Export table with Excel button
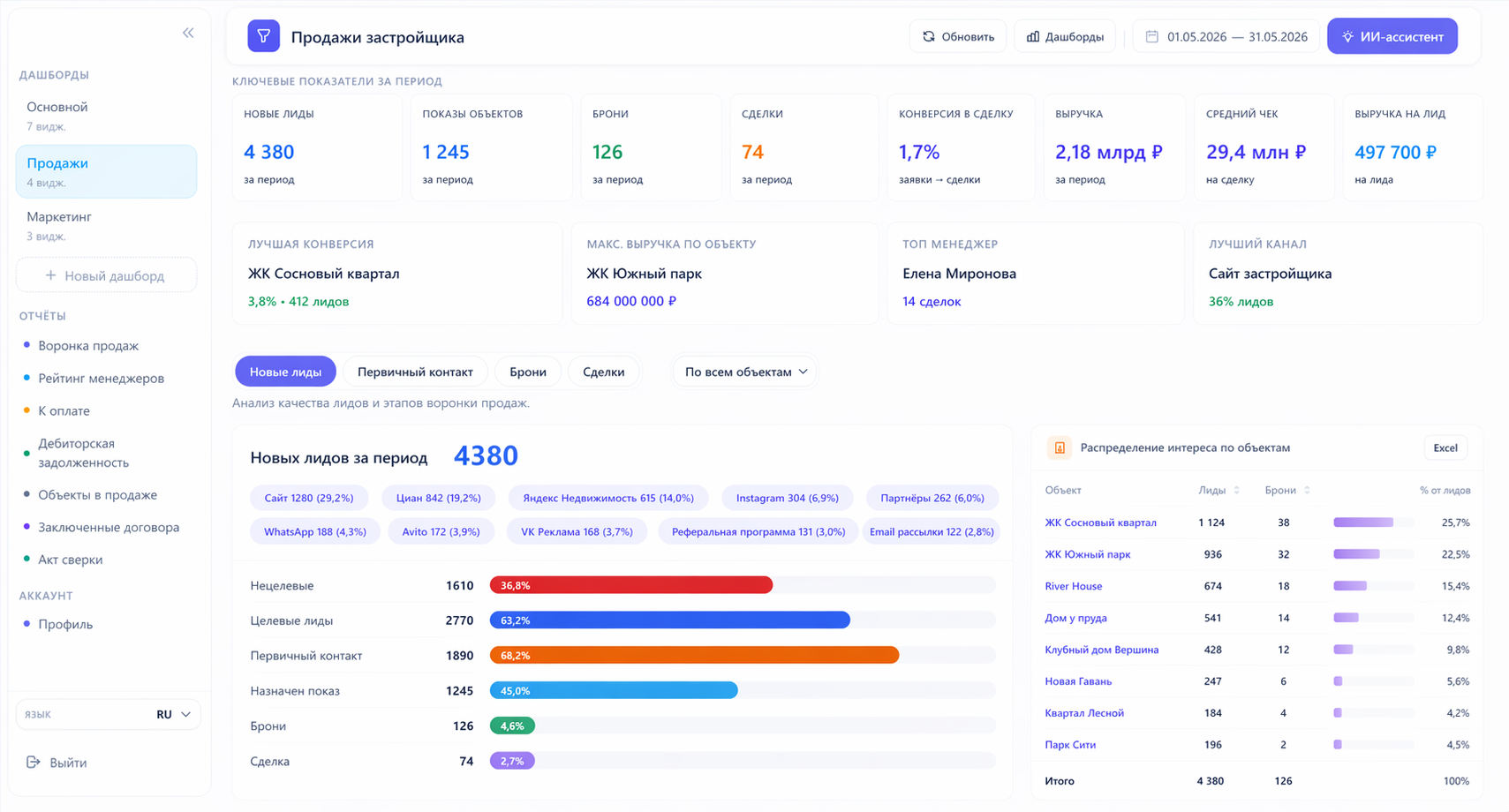The height and width of the screenshot is (812, 1509). [x=1445, y=447]
